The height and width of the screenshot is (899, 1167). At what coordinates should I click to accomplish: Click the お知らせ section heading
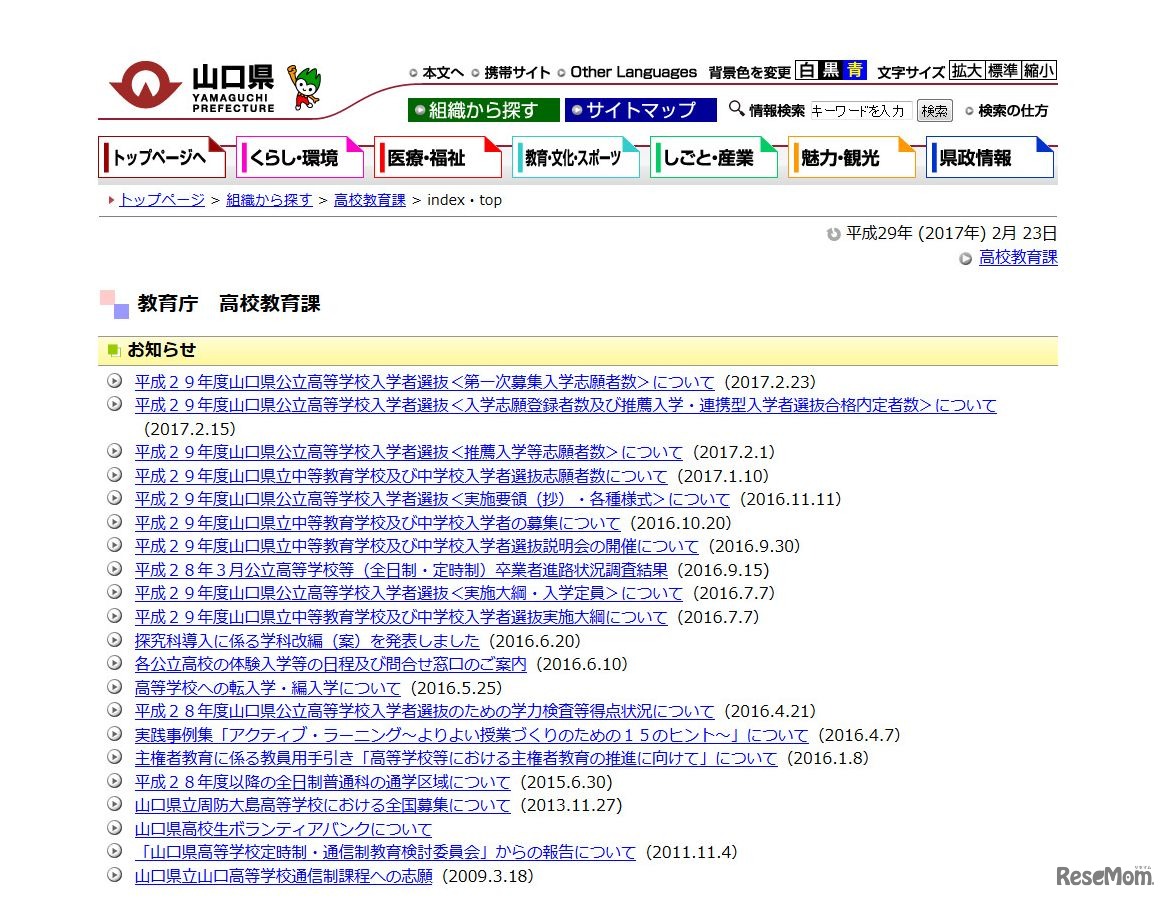(162, 350)
